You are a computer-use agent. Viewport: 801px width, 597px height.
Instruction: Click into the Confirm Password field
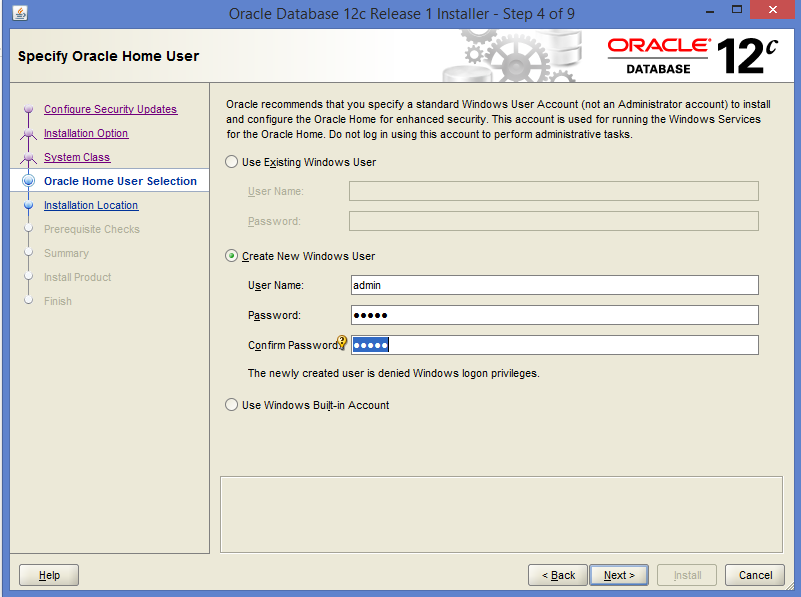[x=555, y=345]
